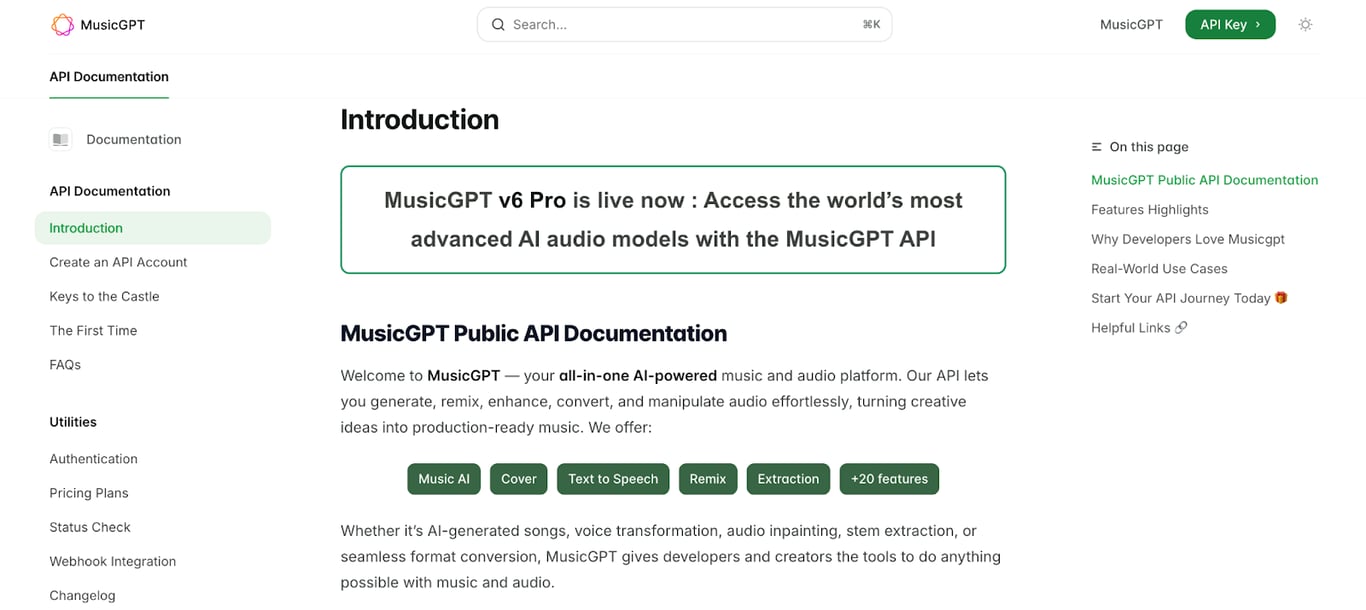Toggle the light/dark theme sun icon

pos(1305,24)
